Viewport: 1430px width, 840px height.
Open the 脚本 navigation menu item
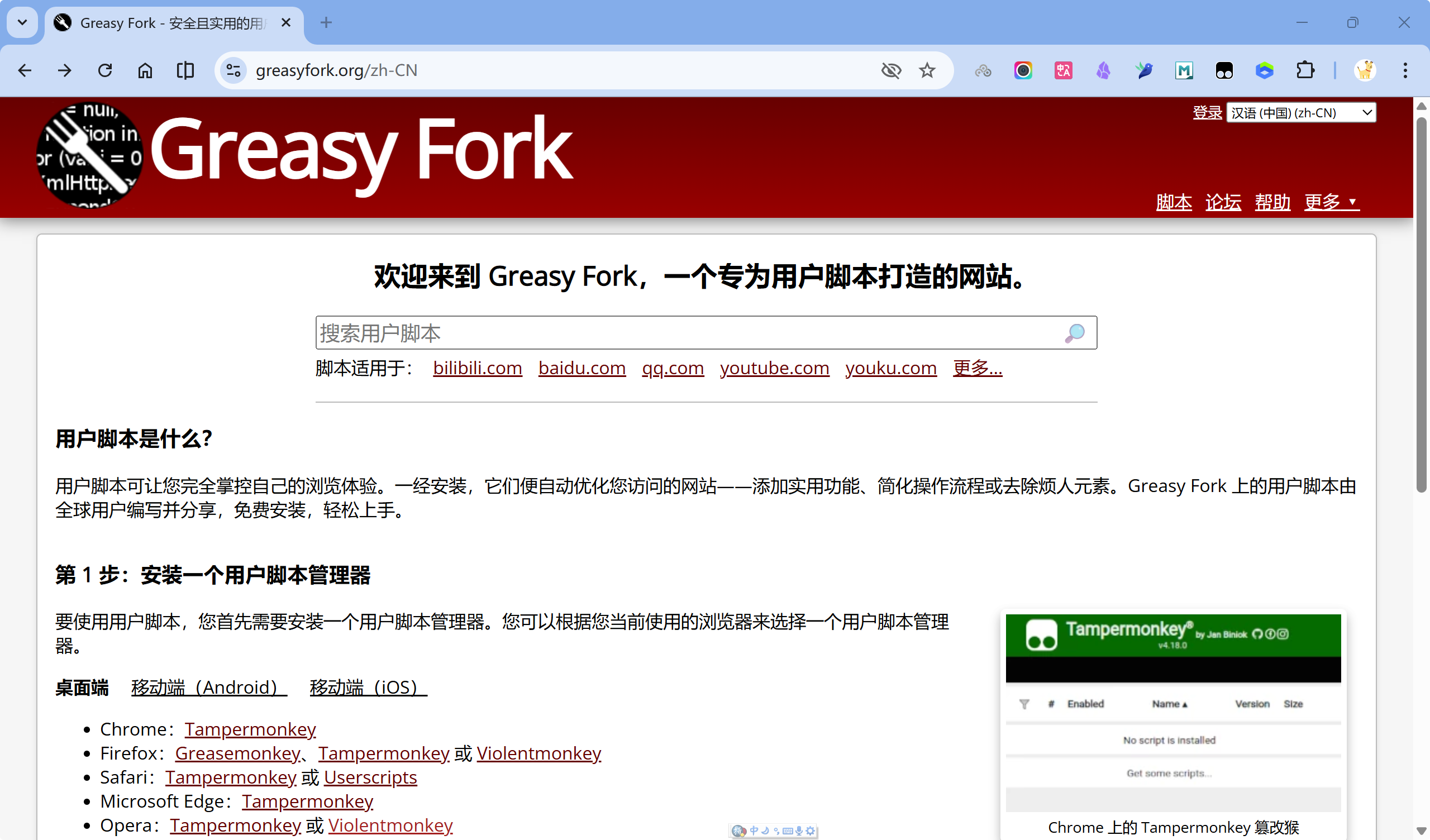click(1174, 202)
